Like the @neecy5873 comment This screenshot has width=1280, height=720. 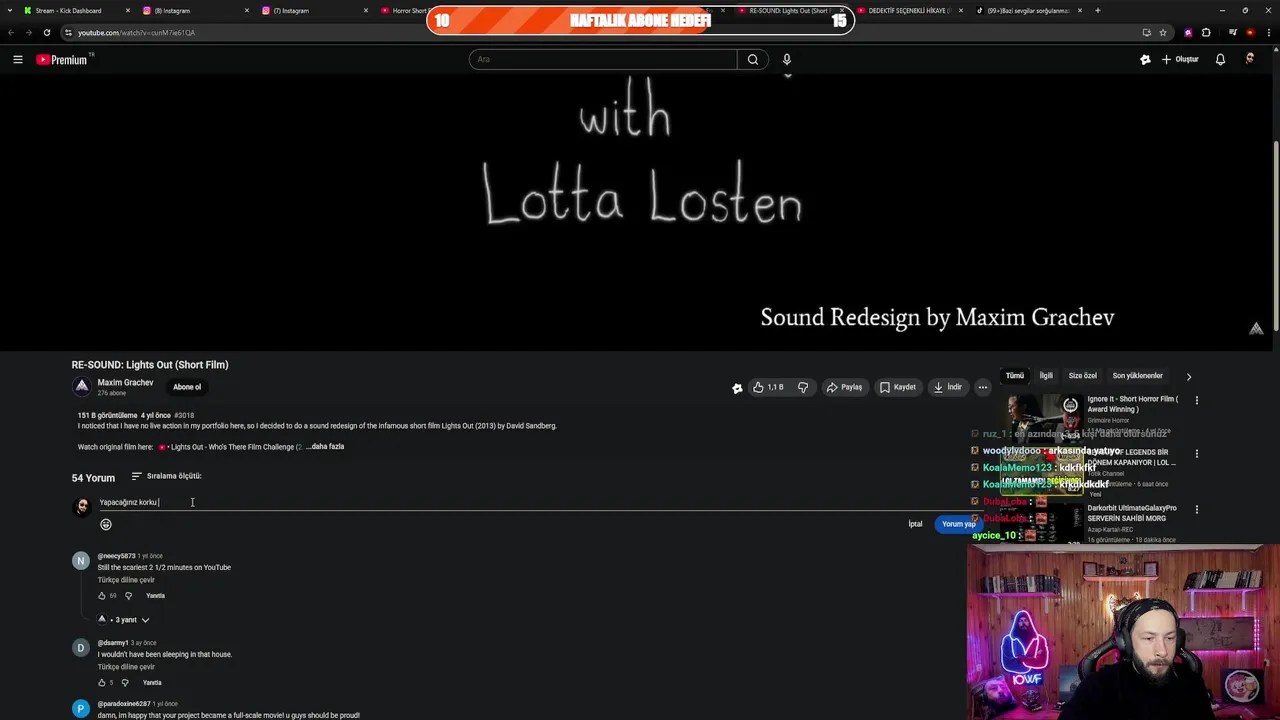click(102, 596)
